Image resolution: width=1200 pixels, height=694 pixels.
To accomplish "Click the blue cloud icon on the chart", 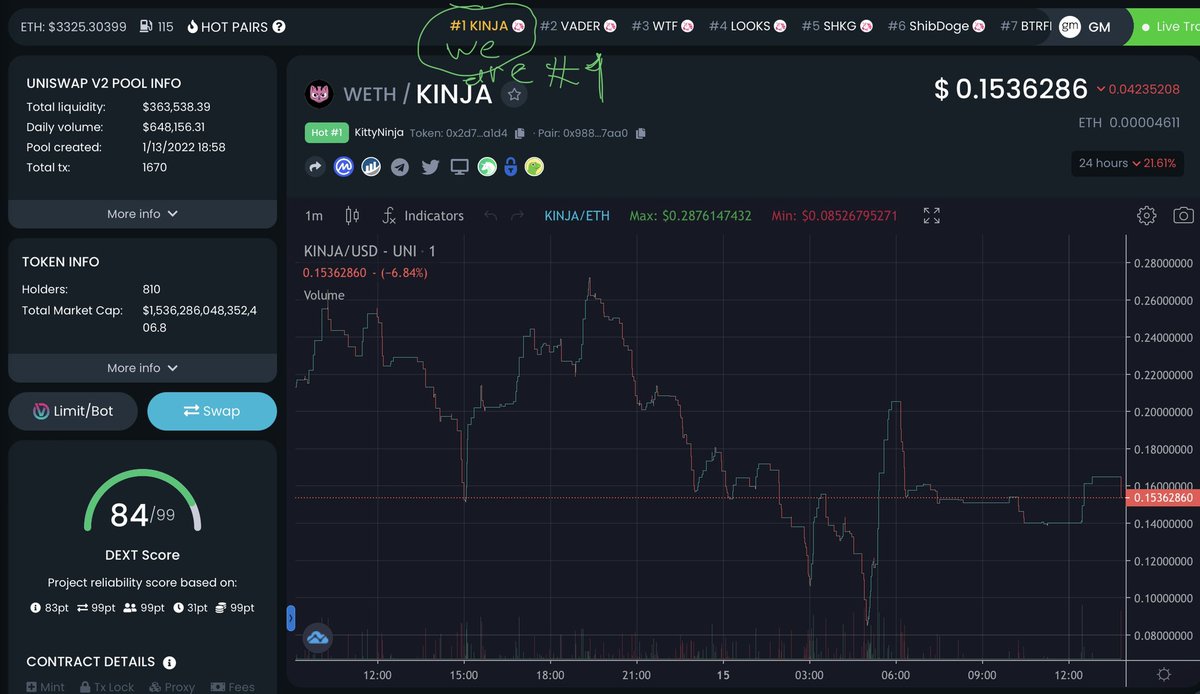I will (x=318, y=638).
